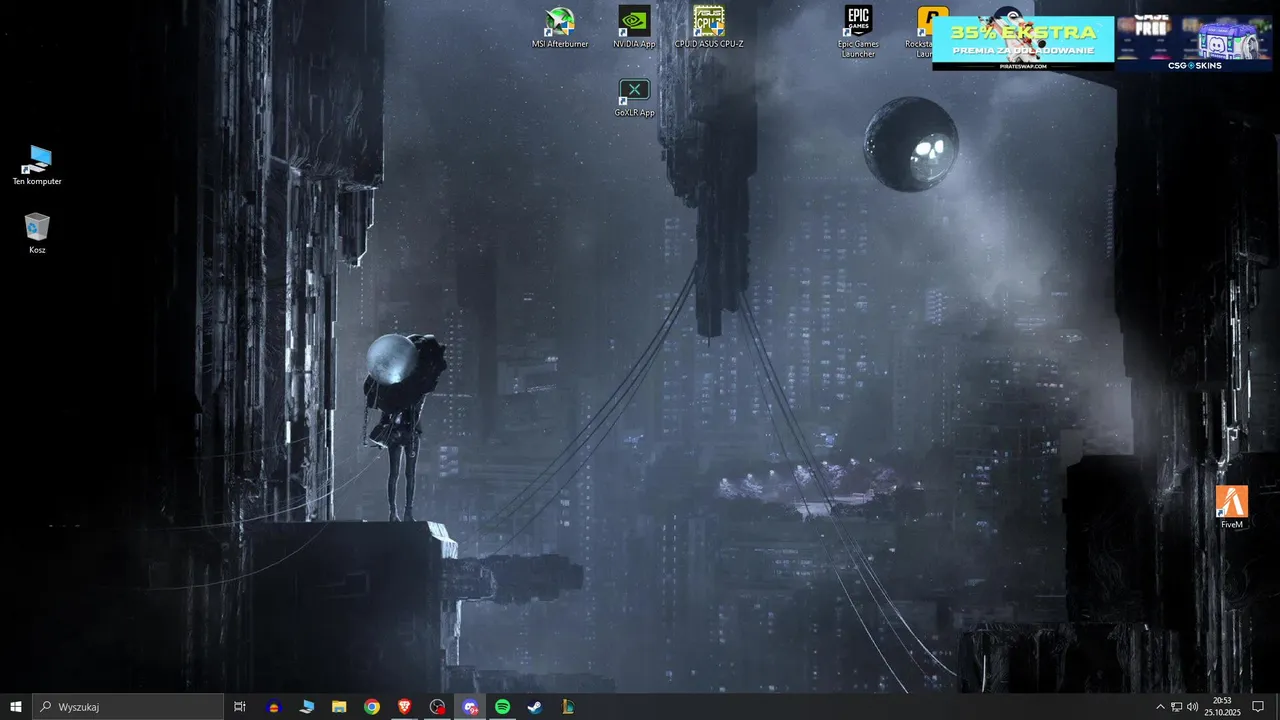
Task: Select the Ten komputer desktop icon
Action: pos(37,166)
